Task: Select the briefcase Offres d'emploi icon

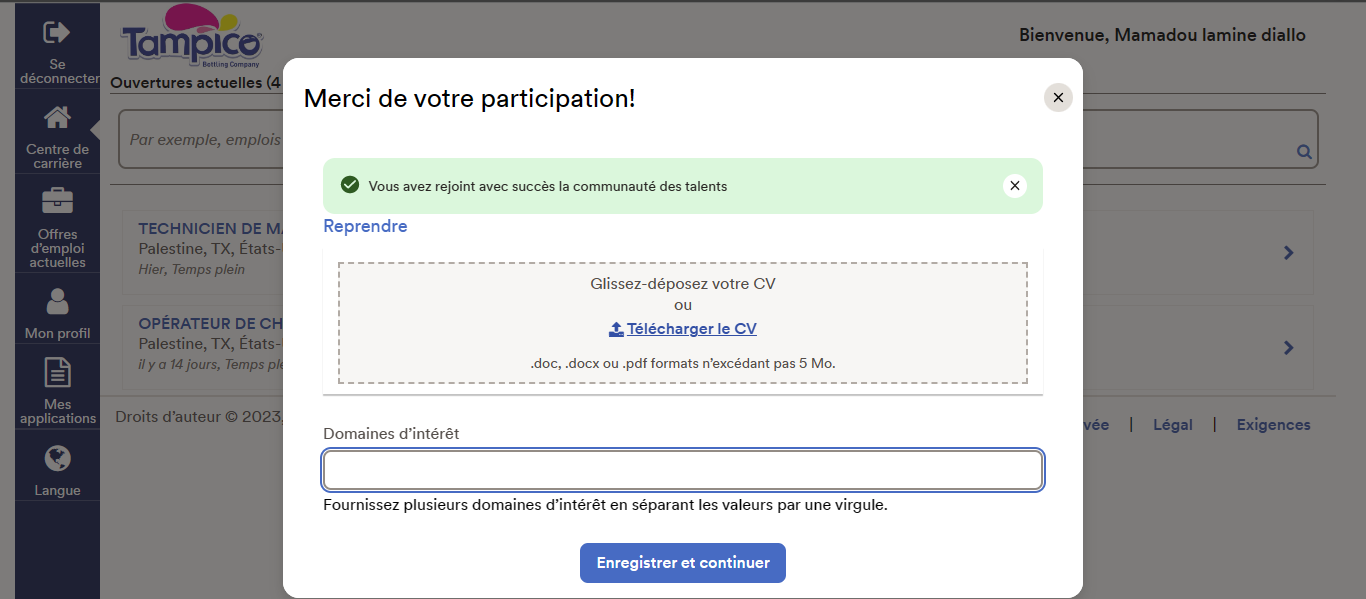Action: coord(57,201)
